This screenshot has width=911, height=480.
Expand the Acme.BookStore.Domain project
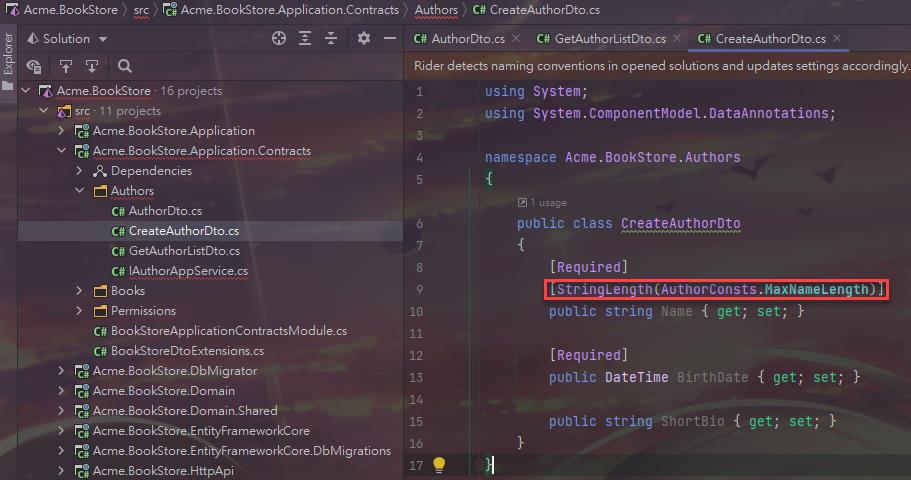[62, 391]
